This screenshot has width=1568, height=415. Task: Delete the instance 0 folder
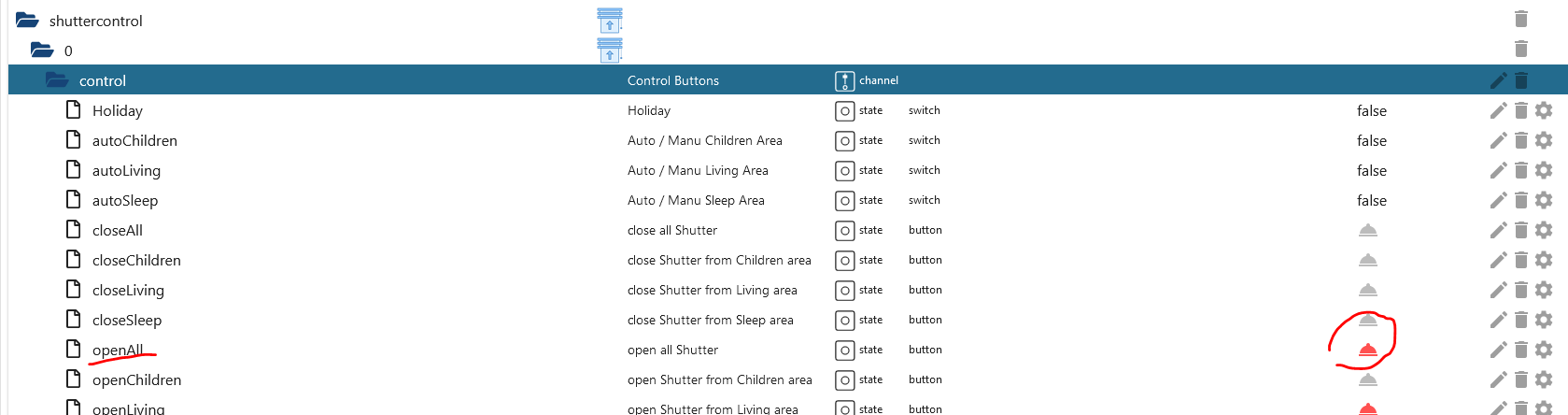[x=1521, y=50]
